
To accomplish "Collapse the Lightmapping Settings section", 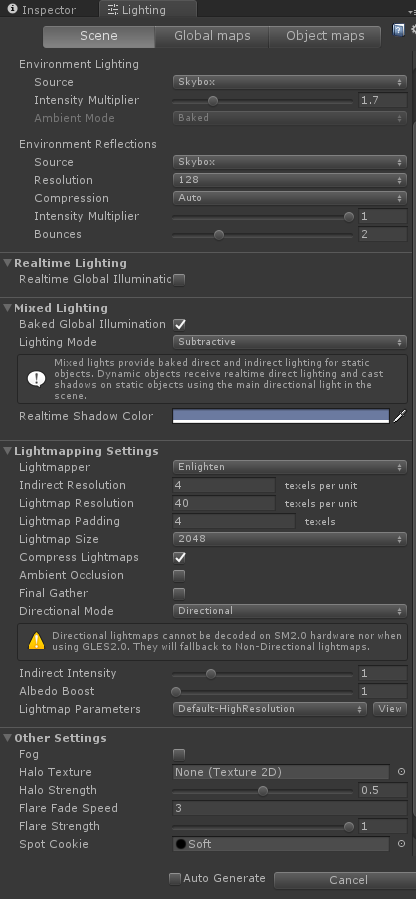I will click(x=8, y=451).
